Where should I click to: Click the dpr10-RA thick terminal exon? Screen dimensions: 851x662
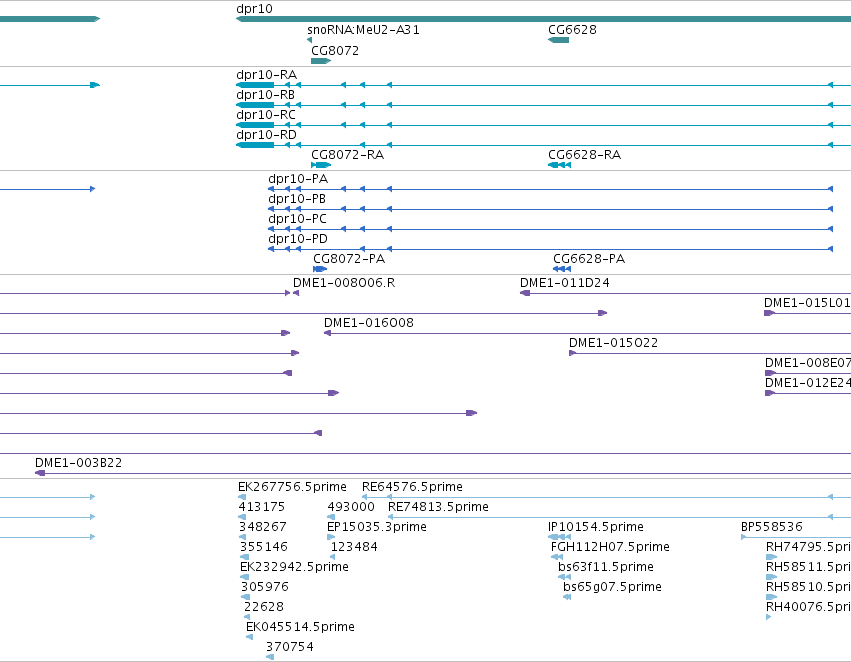tap(255, 85)
